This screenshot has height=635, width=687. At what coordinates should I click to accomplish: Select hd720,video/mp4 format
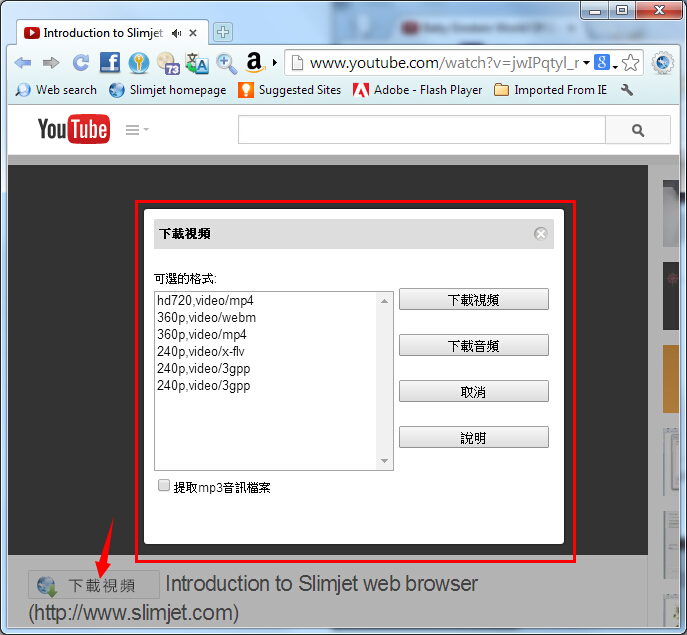[266, 301]
